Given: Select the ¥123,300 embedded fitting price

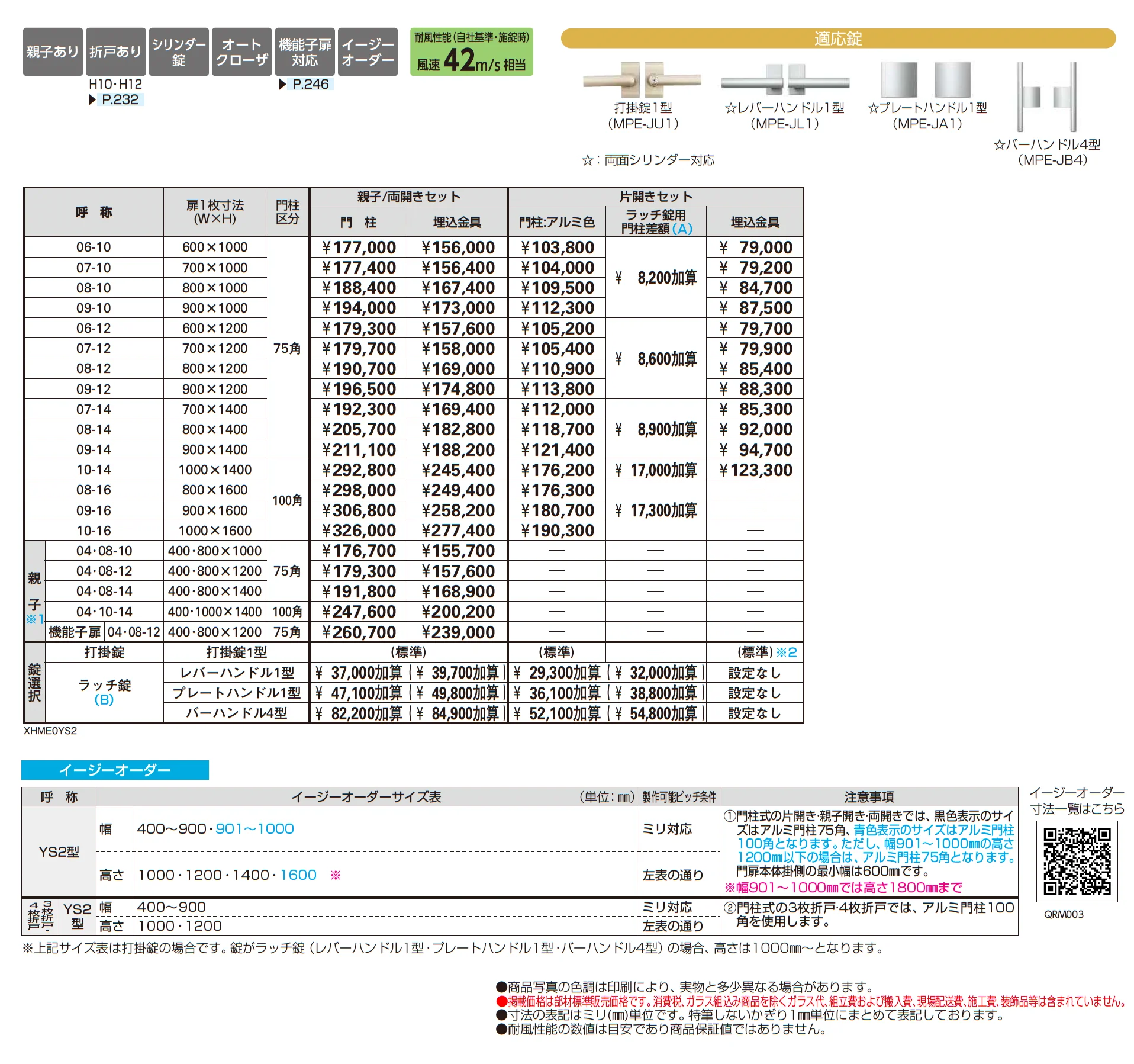Looking at the screenshot, I should coord(755,470).
